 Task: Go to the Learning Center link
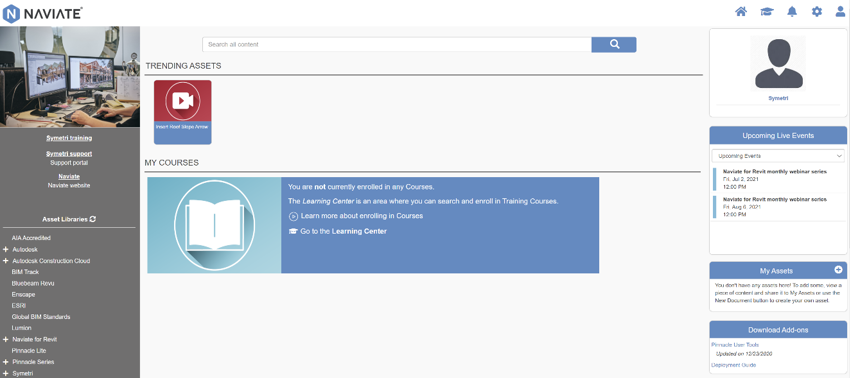tap(344, 232)
